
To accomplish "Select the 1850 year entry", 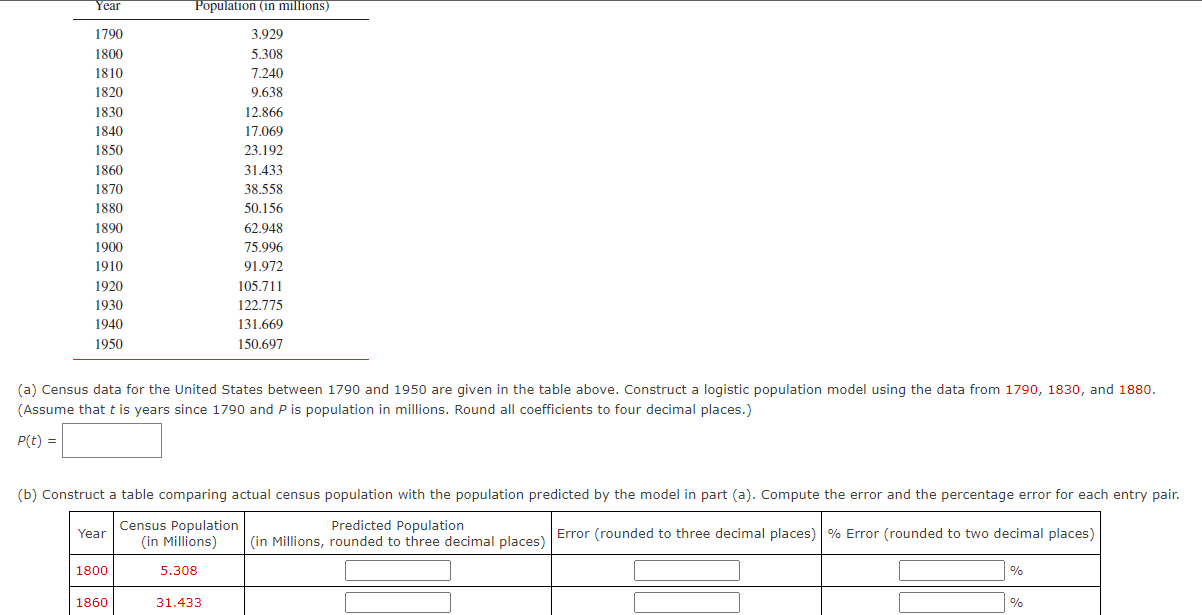I will [109, 150].
